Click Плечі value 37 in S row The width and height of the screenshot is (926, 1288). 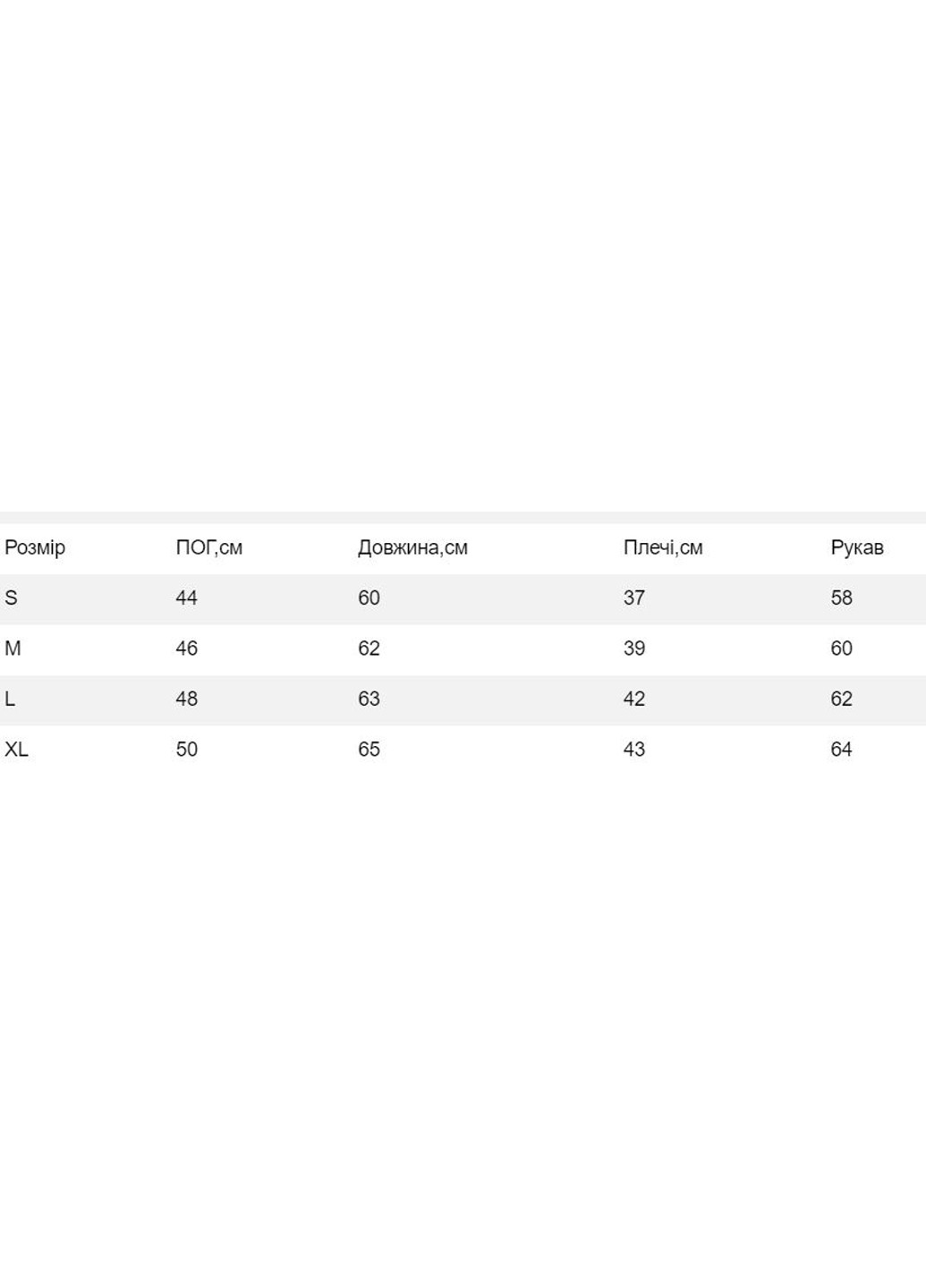pos(633,597)
